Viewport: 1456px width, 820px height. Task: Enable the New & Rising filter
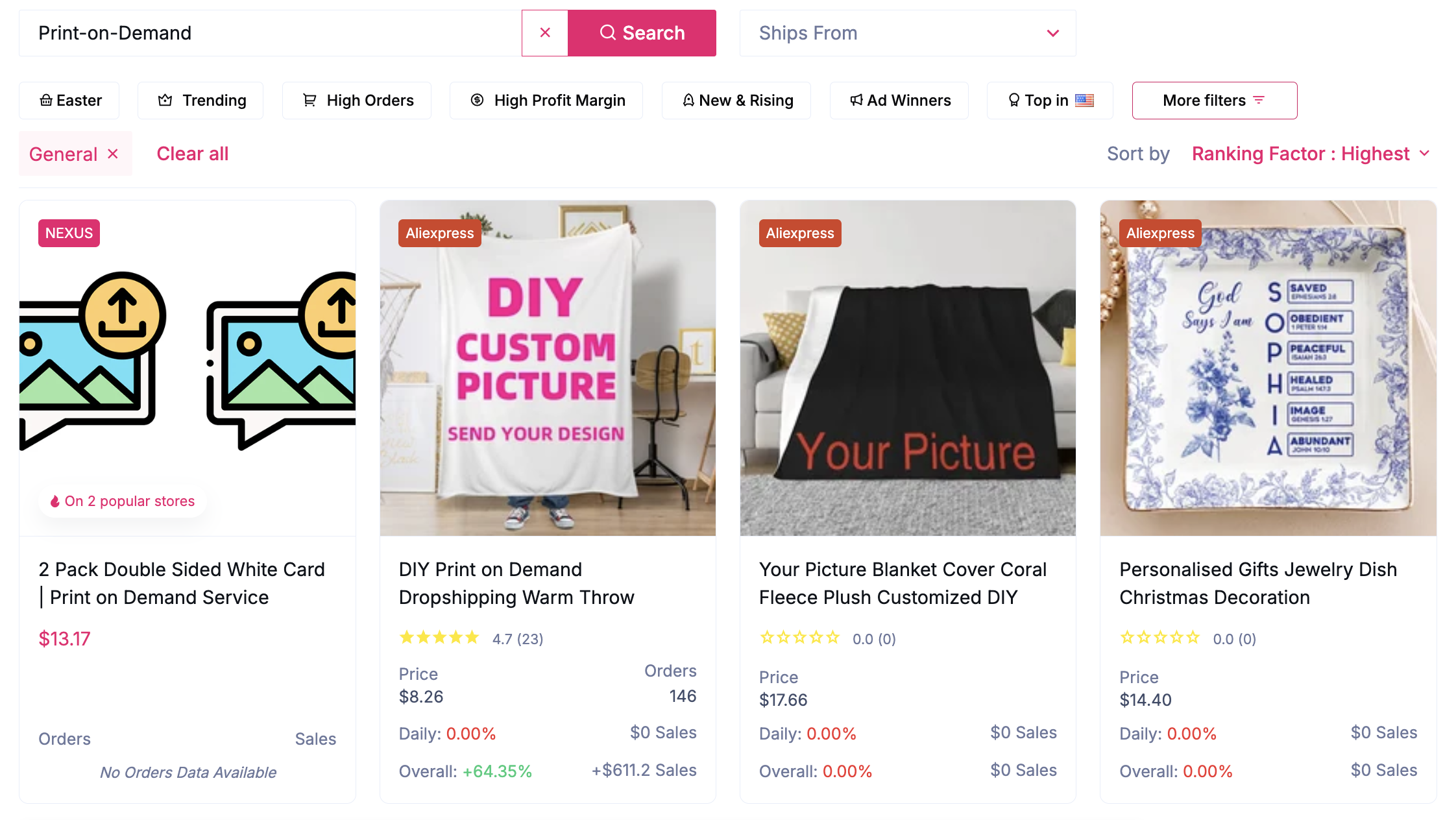coord(736,100)
